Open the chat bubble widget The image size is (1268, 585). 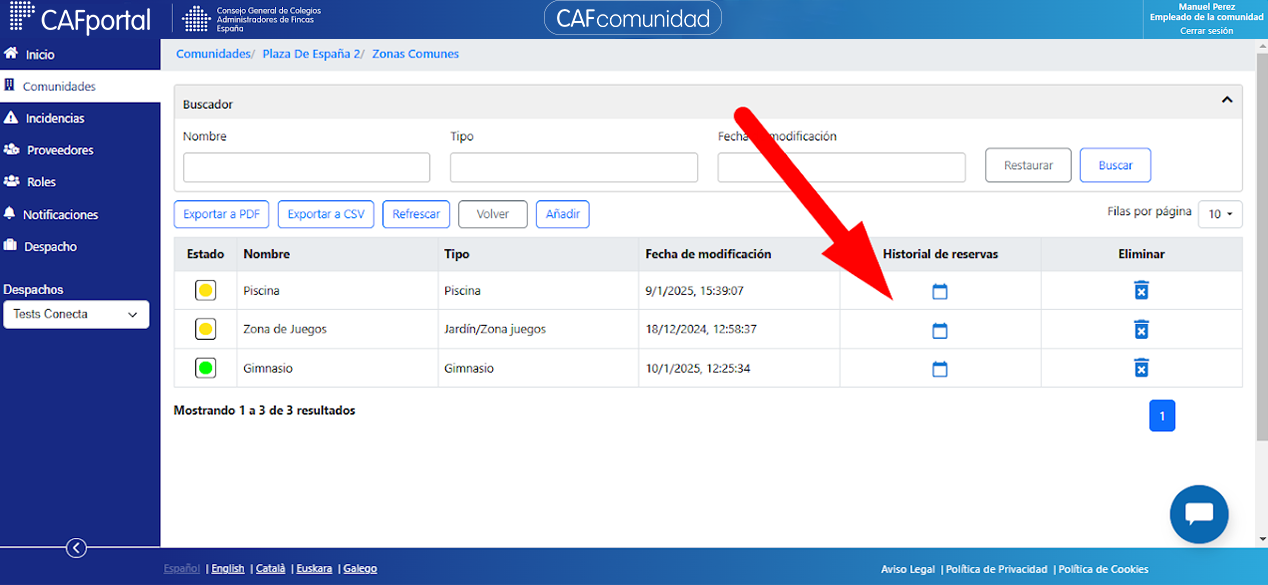[x=1199, y=514]
